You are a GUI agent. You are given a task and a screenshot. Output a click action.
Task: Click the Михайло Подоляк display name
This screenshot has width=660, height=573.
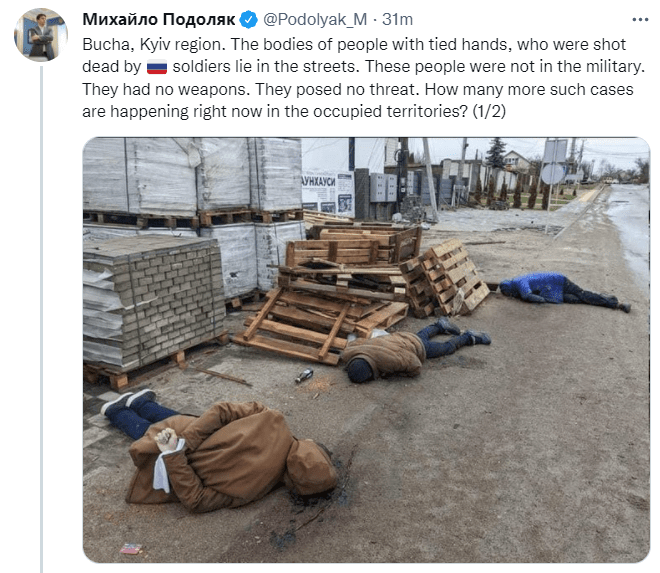159,19
